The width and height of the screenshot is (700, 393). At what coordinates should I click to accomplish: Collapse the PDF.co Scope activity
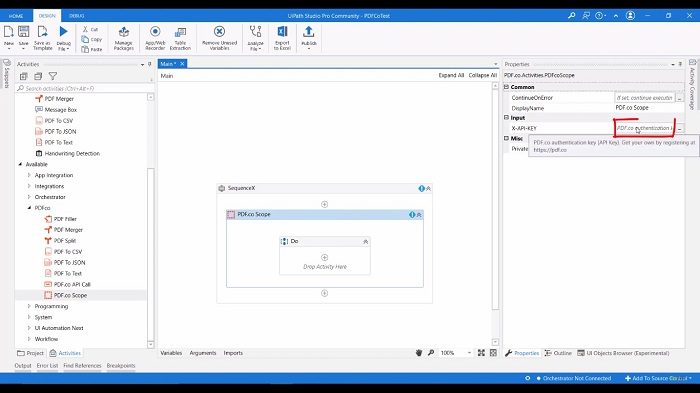point(419,215)
